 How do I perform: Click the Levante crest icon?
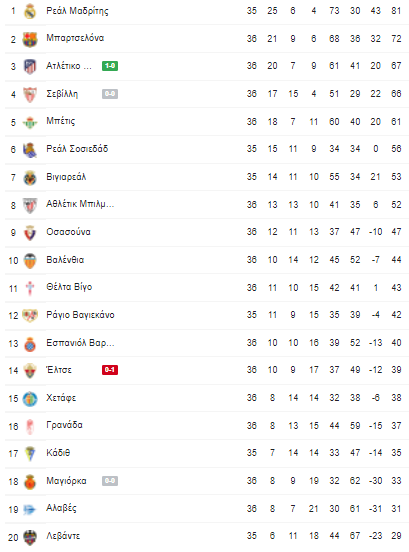click(30, 537)
